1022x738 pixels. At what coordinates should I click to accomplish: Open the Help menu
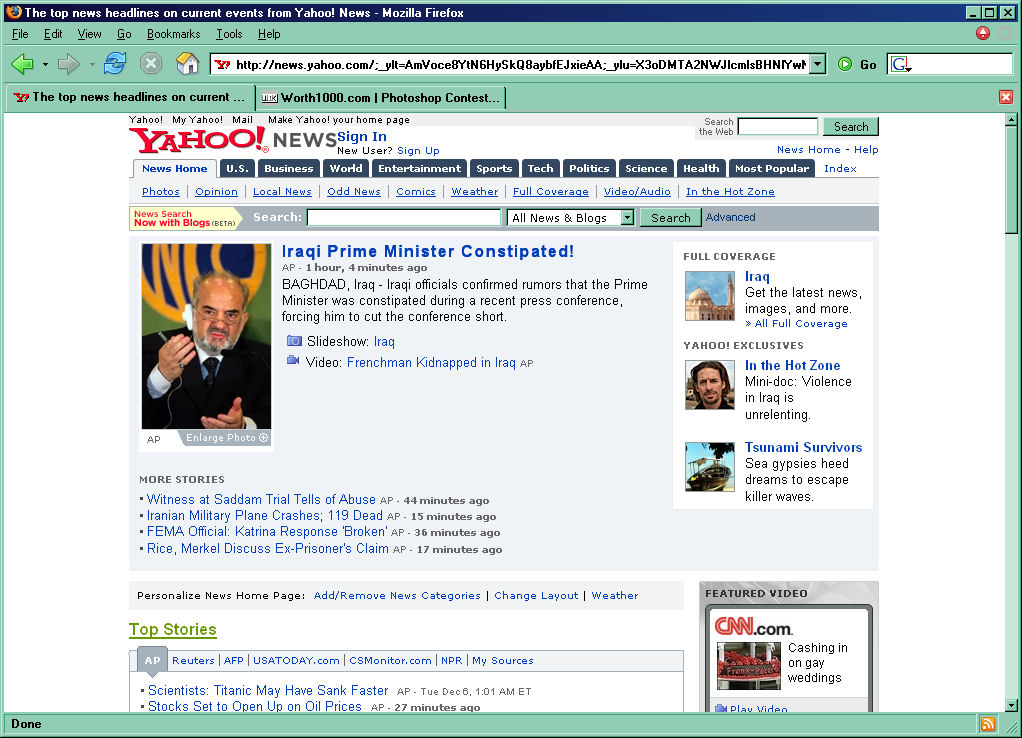[x=269, y=34]
